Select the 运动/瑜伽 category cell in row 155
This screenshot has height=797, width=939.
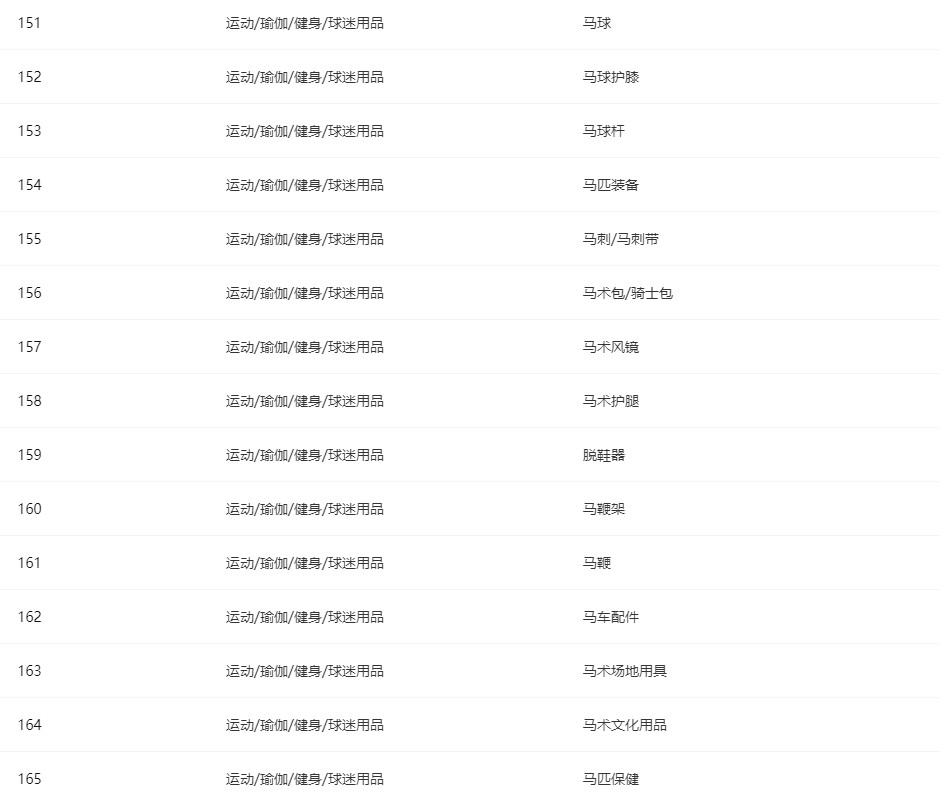(304, 240)
